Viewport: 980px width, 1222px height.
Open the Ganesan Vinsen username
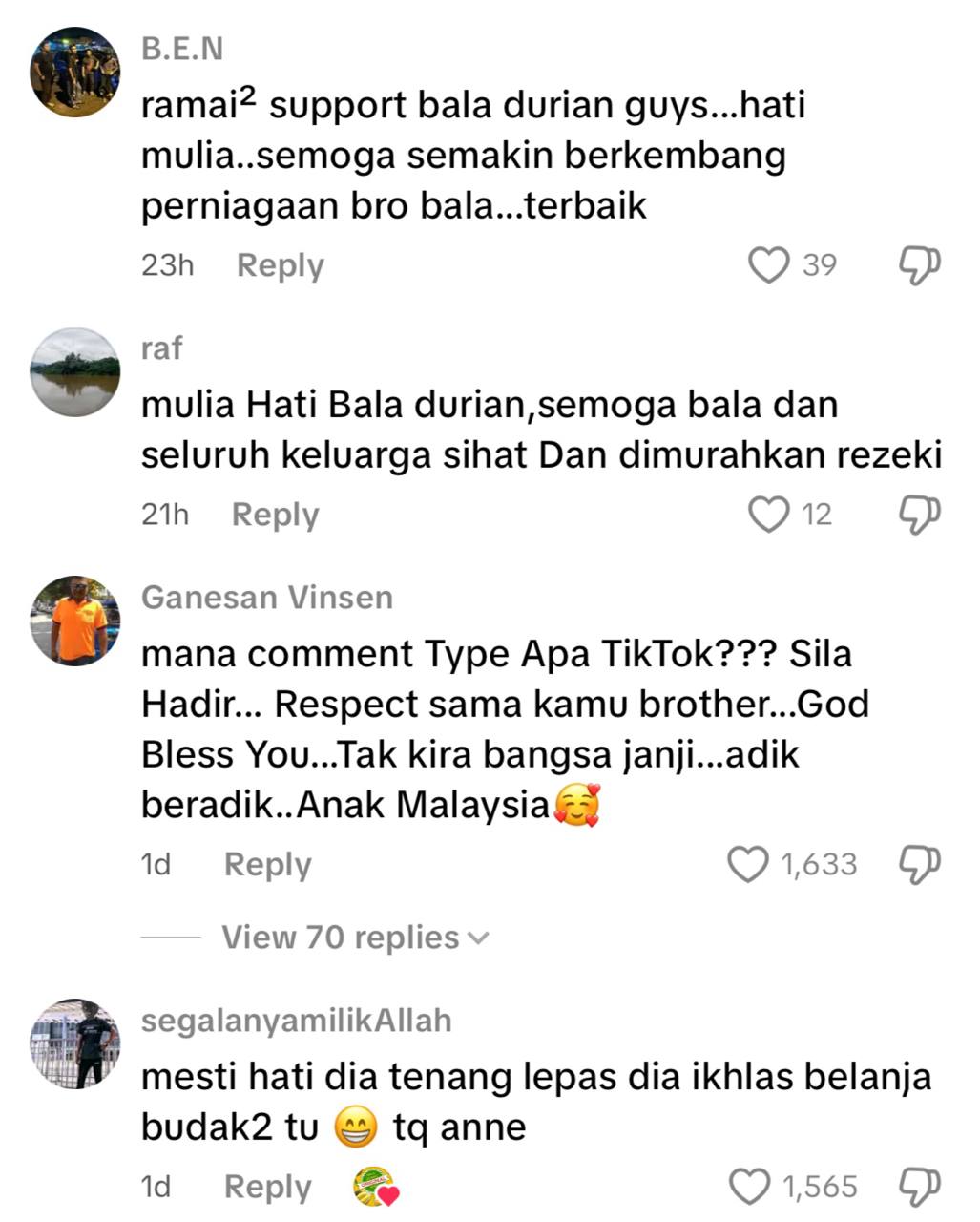click(267, 598)
